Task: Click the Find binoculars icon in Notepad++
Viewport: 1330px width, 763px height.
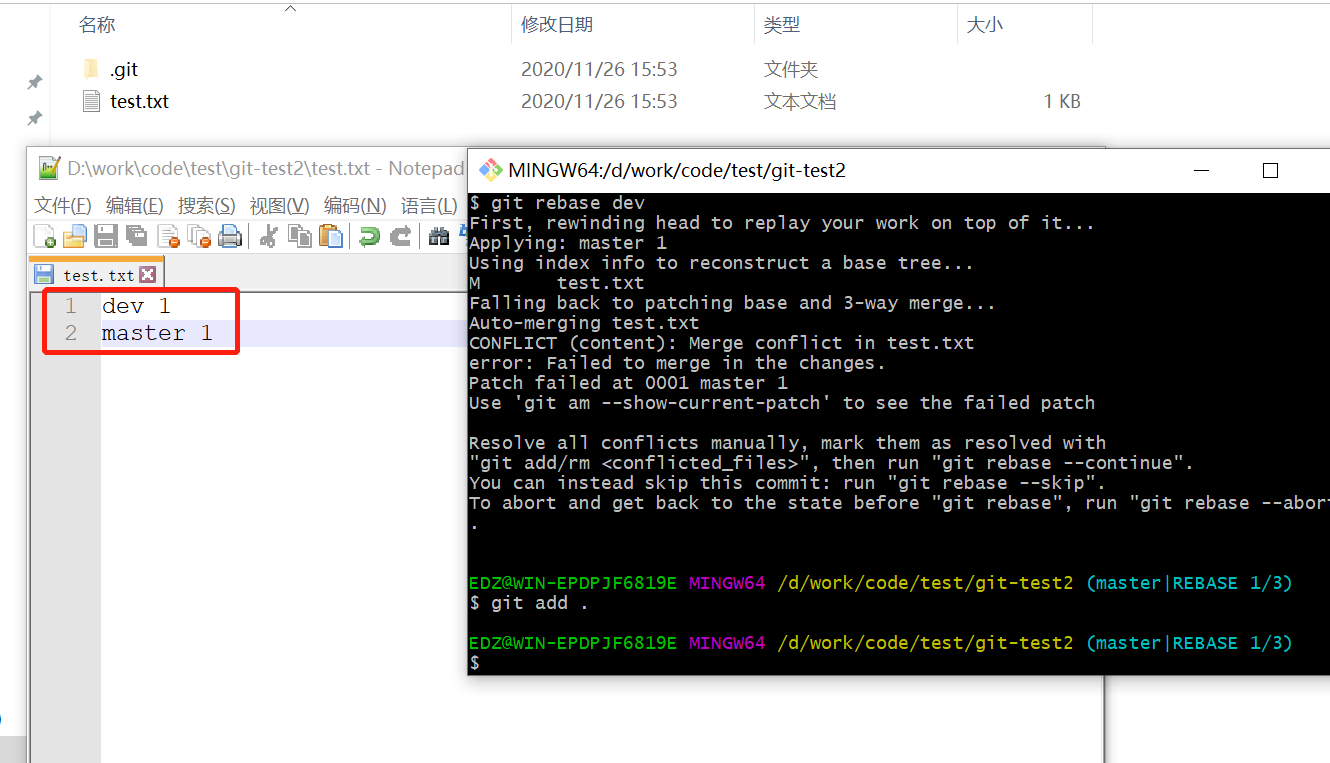Action: coord(438,236)
